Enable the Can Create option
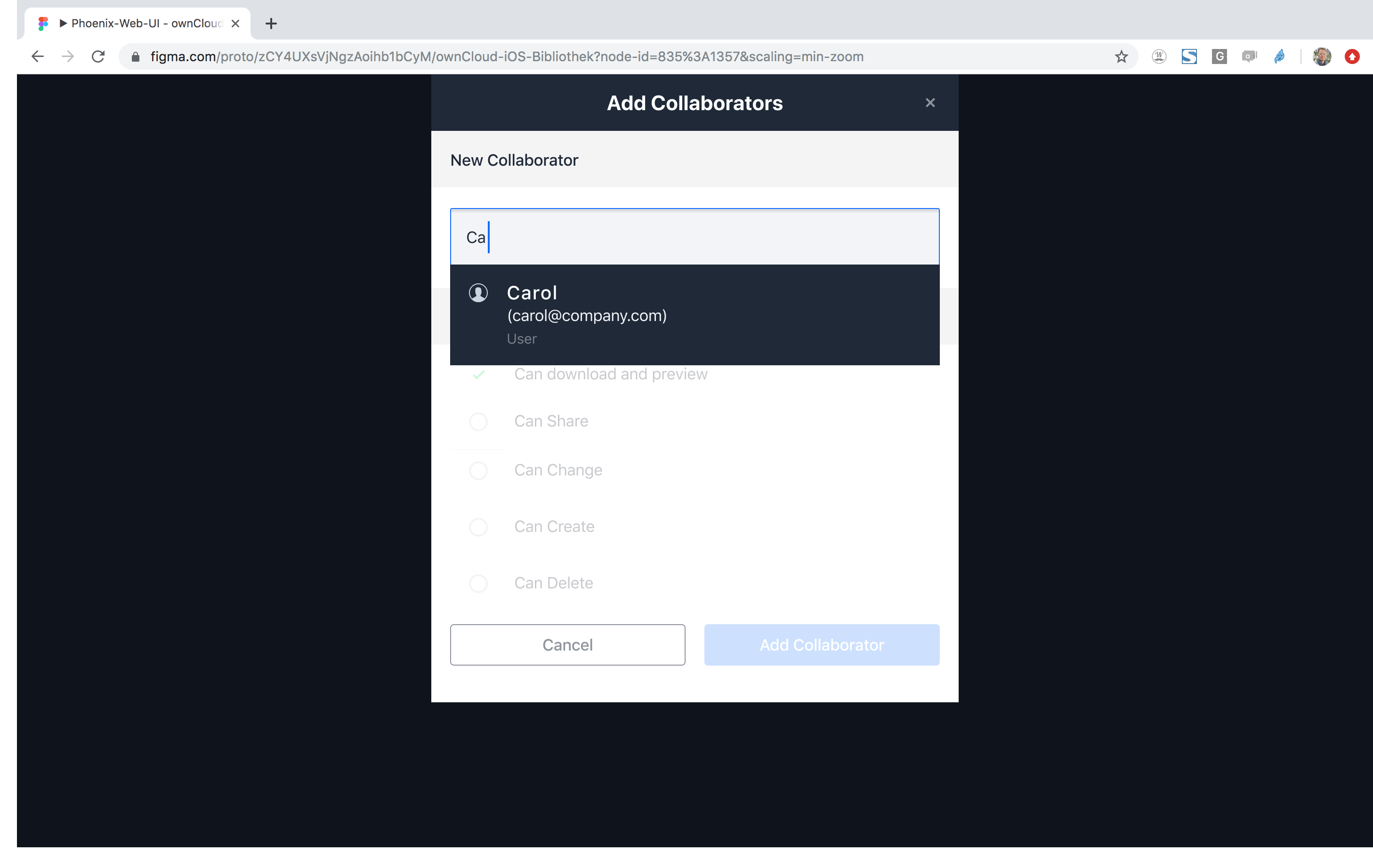Viewport: 1373px width, 868px height. (478, 527)
